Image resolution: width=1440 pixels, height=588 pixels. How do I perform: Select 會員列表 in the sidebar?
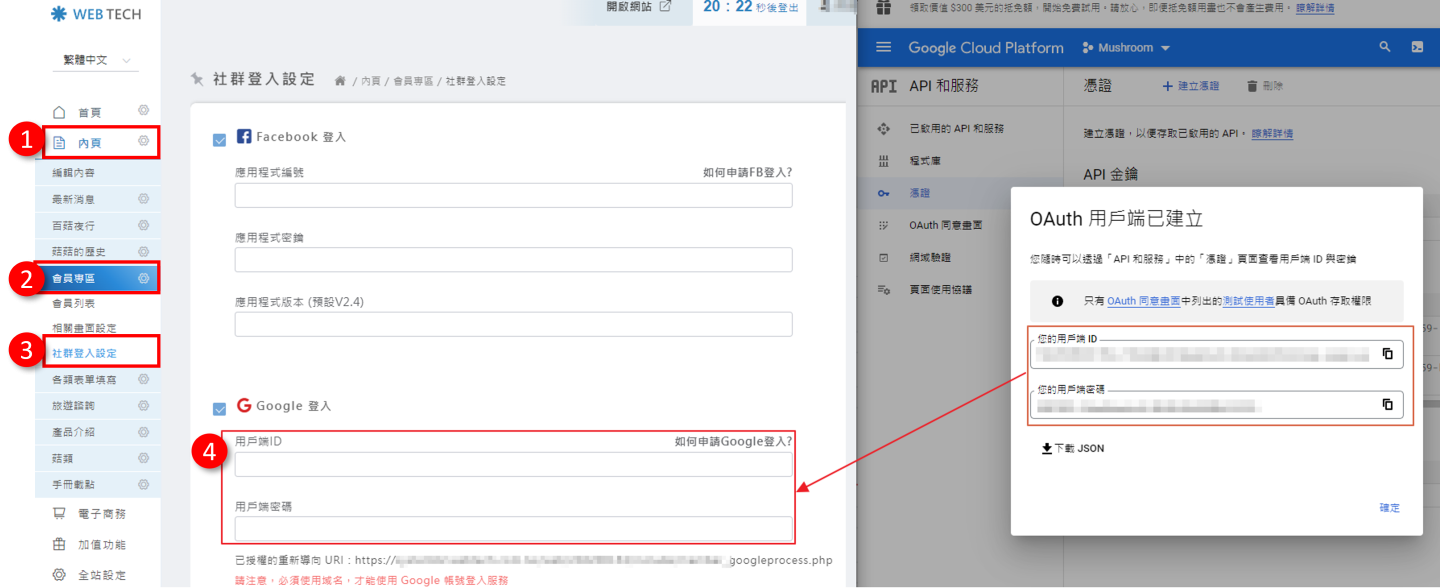74,303
